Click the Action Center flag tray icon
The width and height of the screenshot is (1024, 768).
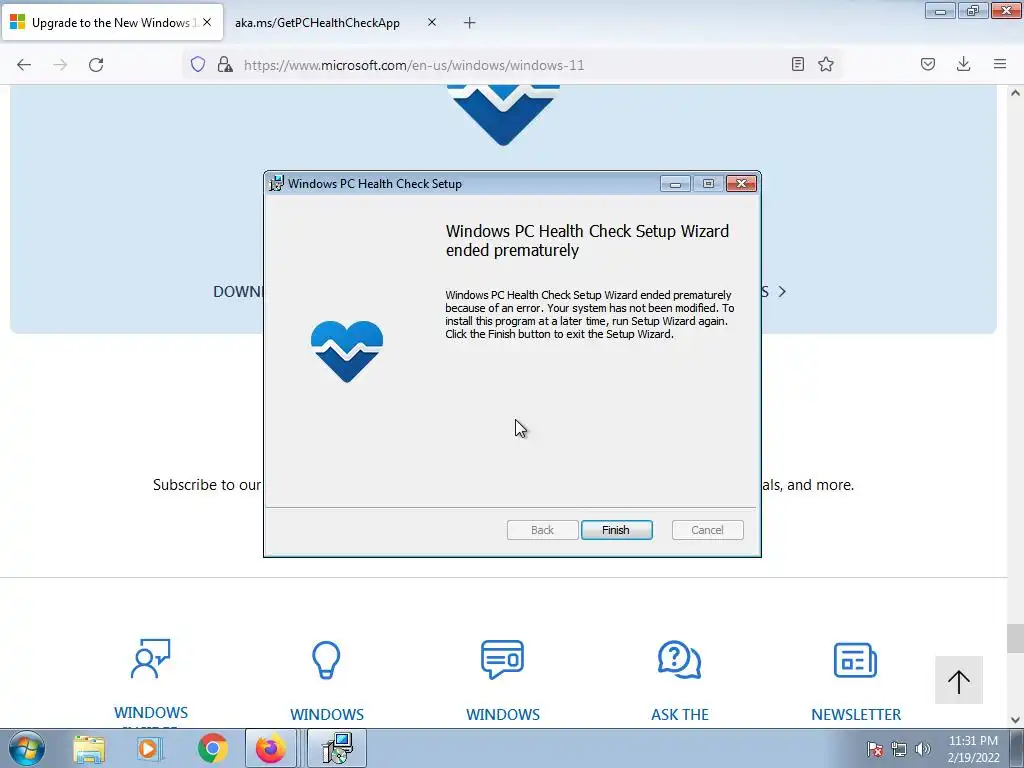point(874,748)
